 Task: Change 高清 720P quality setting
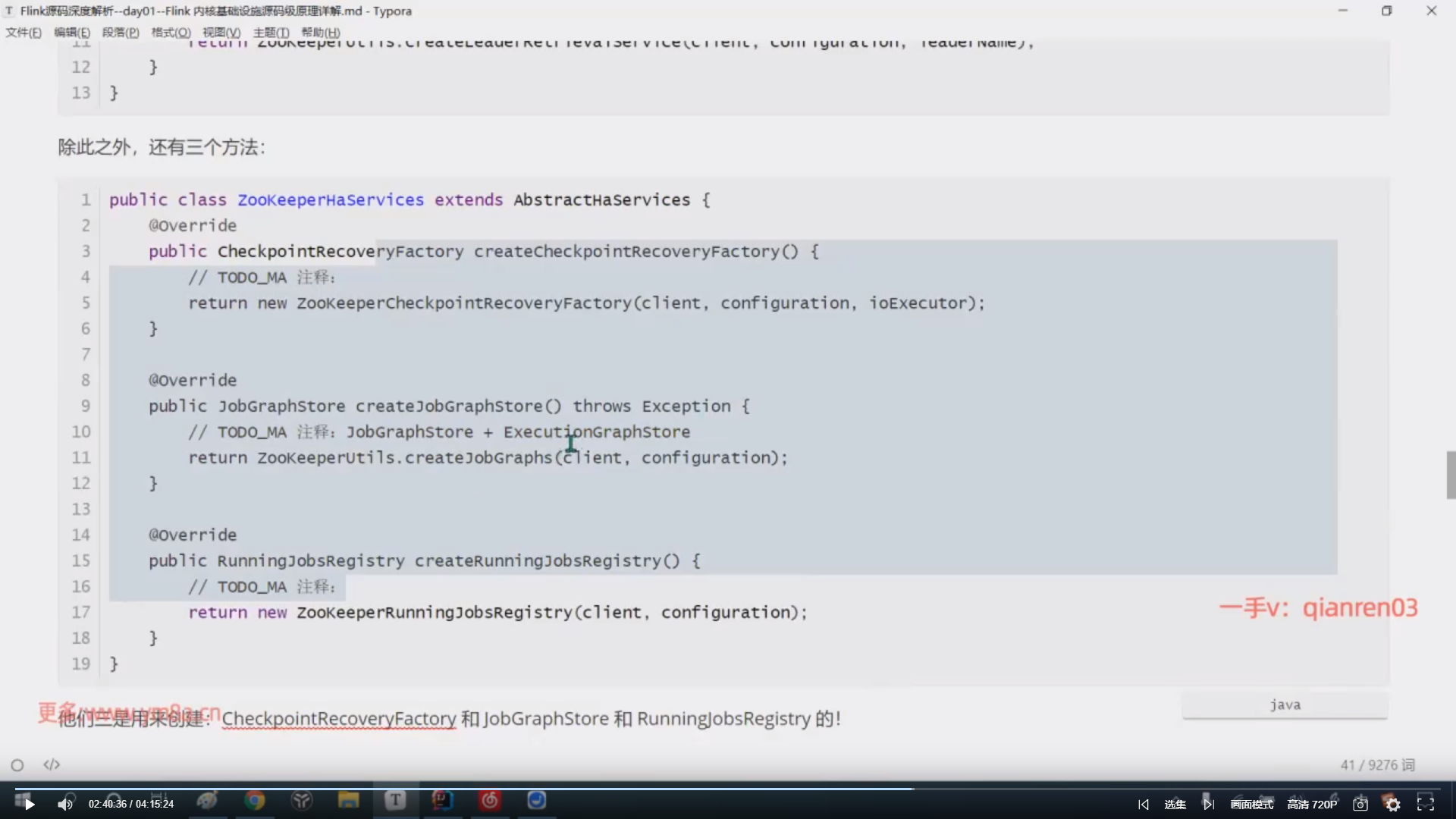click(x=1312, y=805)
